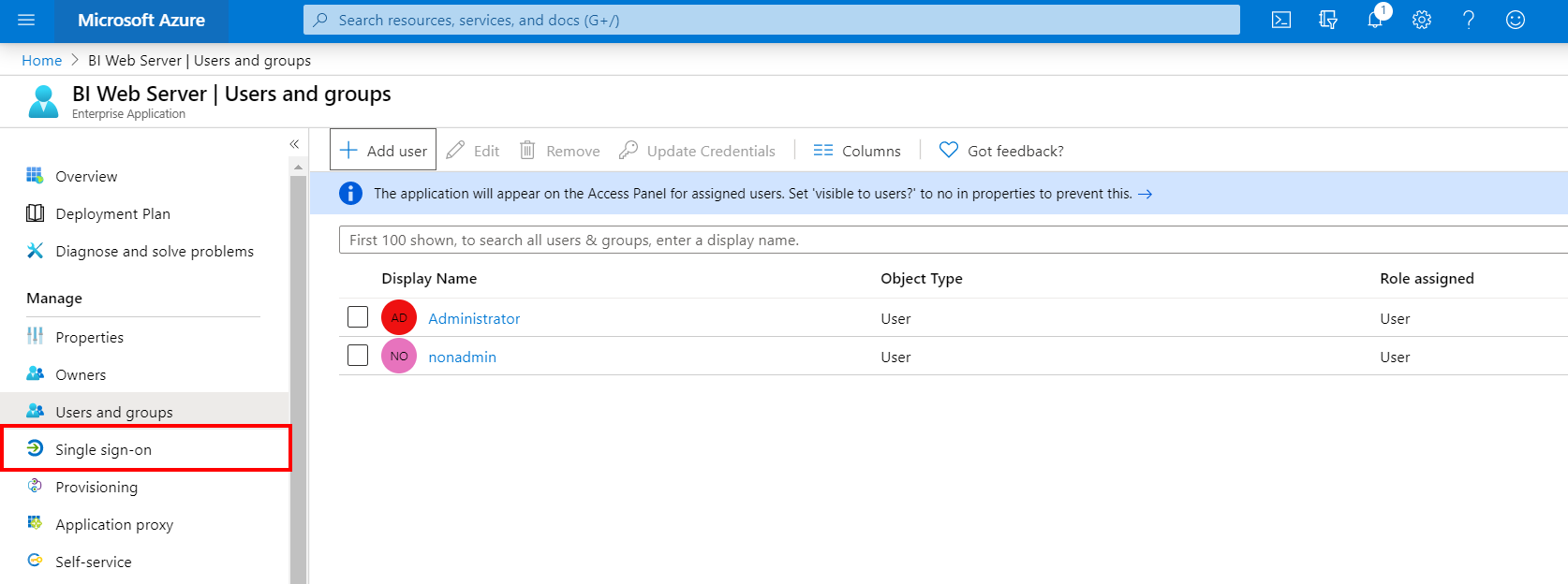Select the Administrator row checkbox
1568x584 pixels.
tap(358, 317)
